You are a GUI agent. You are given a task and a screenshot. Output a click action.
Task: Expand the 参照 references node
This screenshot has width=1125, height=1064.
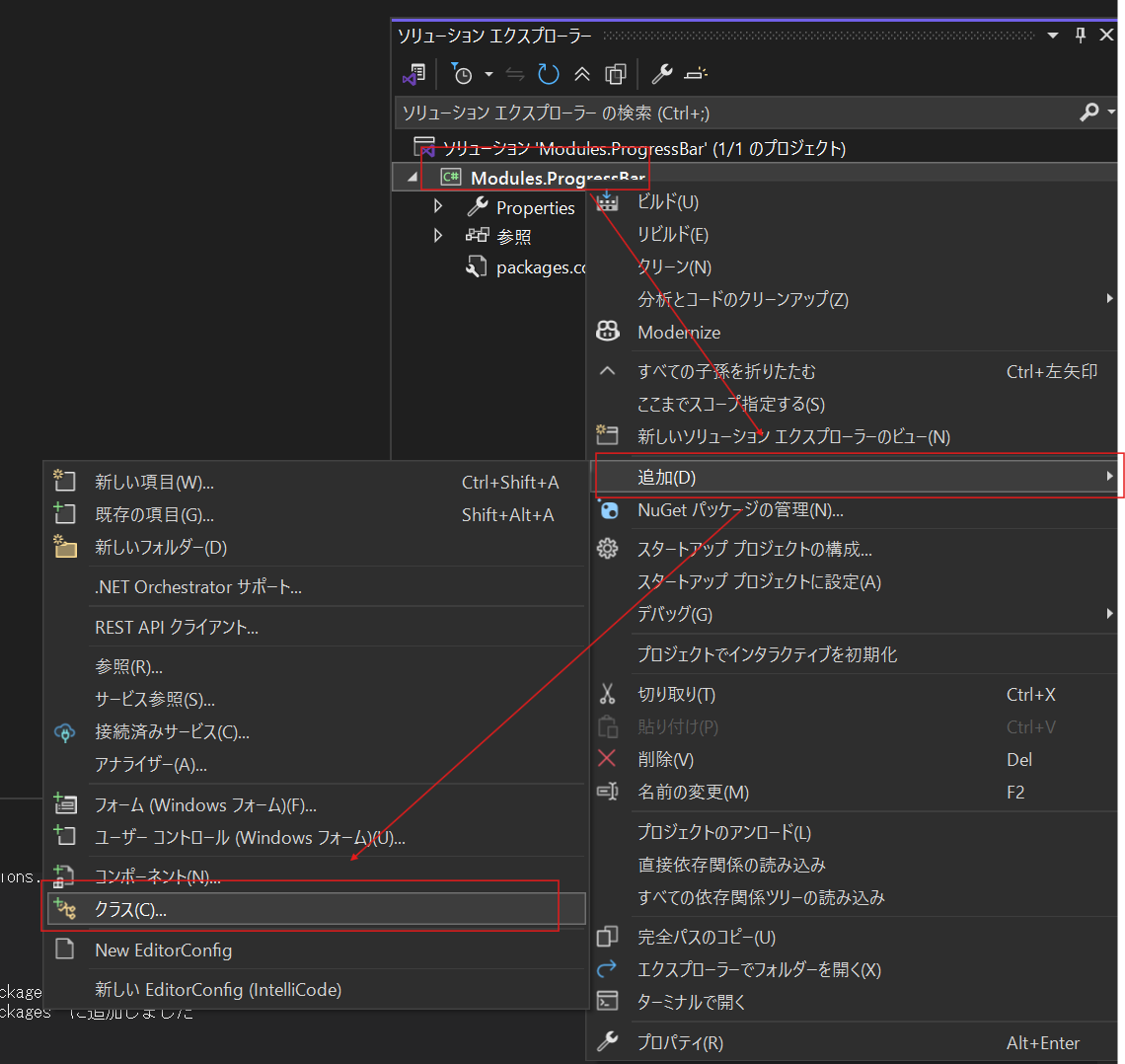point(437,236)
